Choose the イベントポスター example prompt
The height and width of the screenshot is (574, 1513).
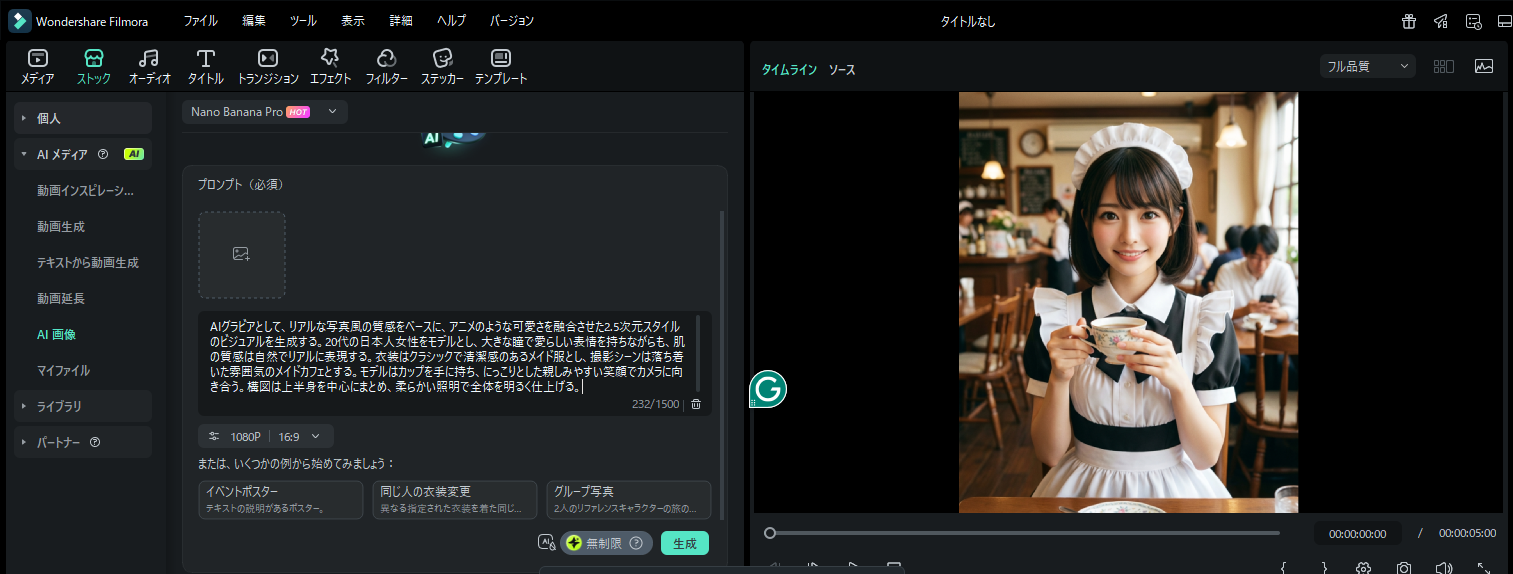[281, 499]
